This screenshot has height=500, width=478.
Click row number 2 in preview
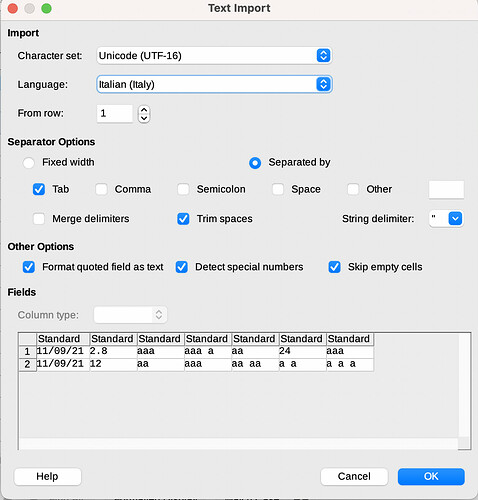[27, 364]
